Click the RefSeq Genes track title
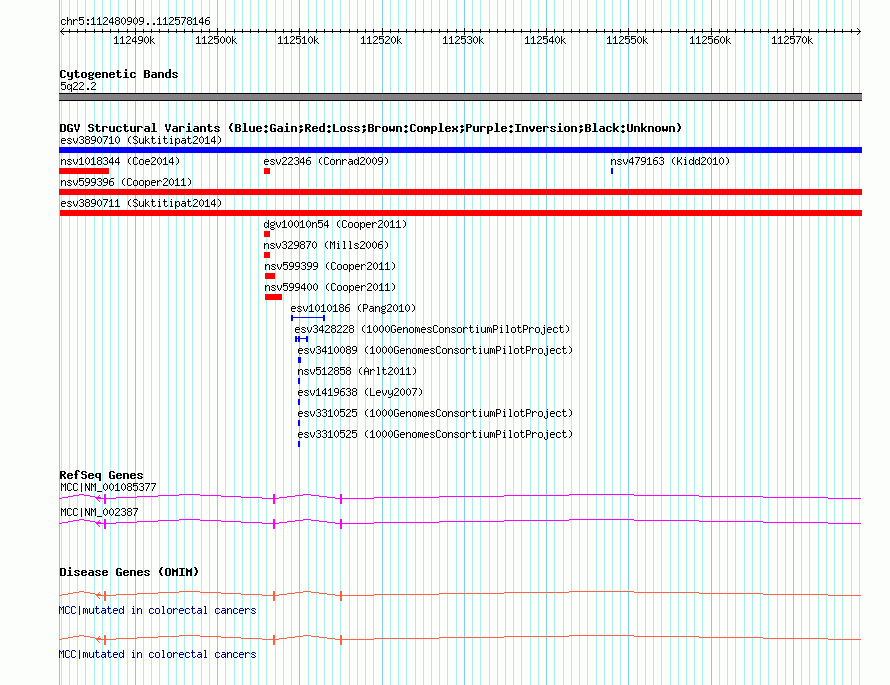890x685 pixels. [101, 475]
